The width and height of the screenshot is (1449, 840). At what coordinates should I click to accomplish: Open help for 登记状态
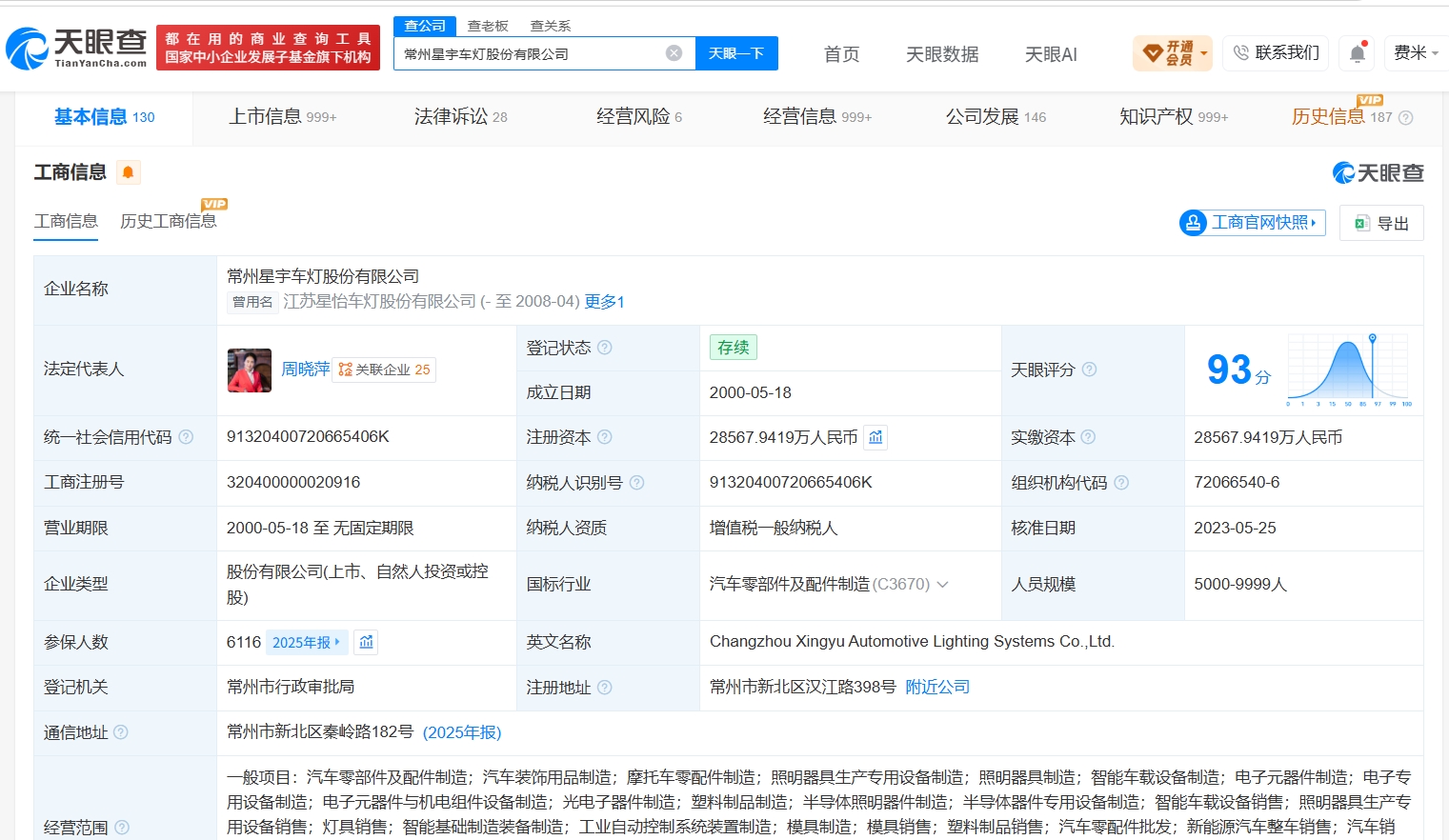coord(605,348)
